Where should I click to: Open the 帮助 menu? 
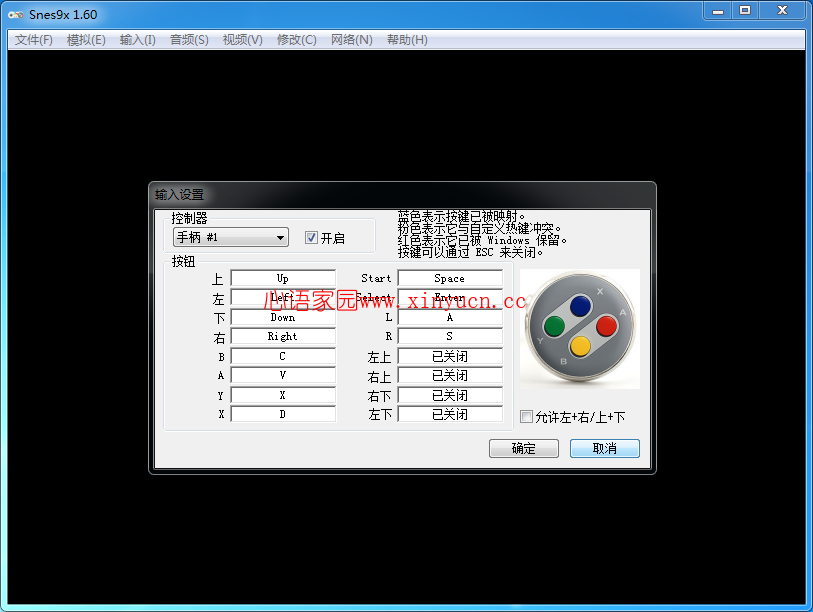click(x=407, y=39)
